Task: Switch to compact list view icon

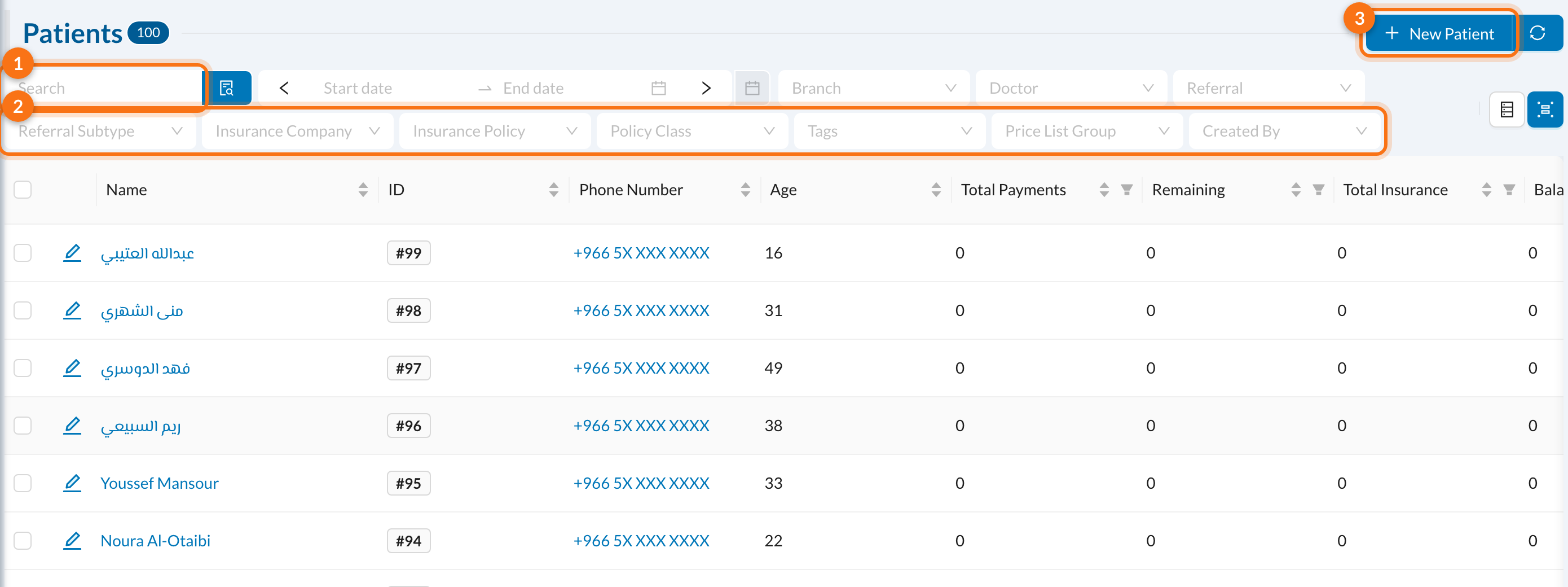Action: coord(1507,109)
